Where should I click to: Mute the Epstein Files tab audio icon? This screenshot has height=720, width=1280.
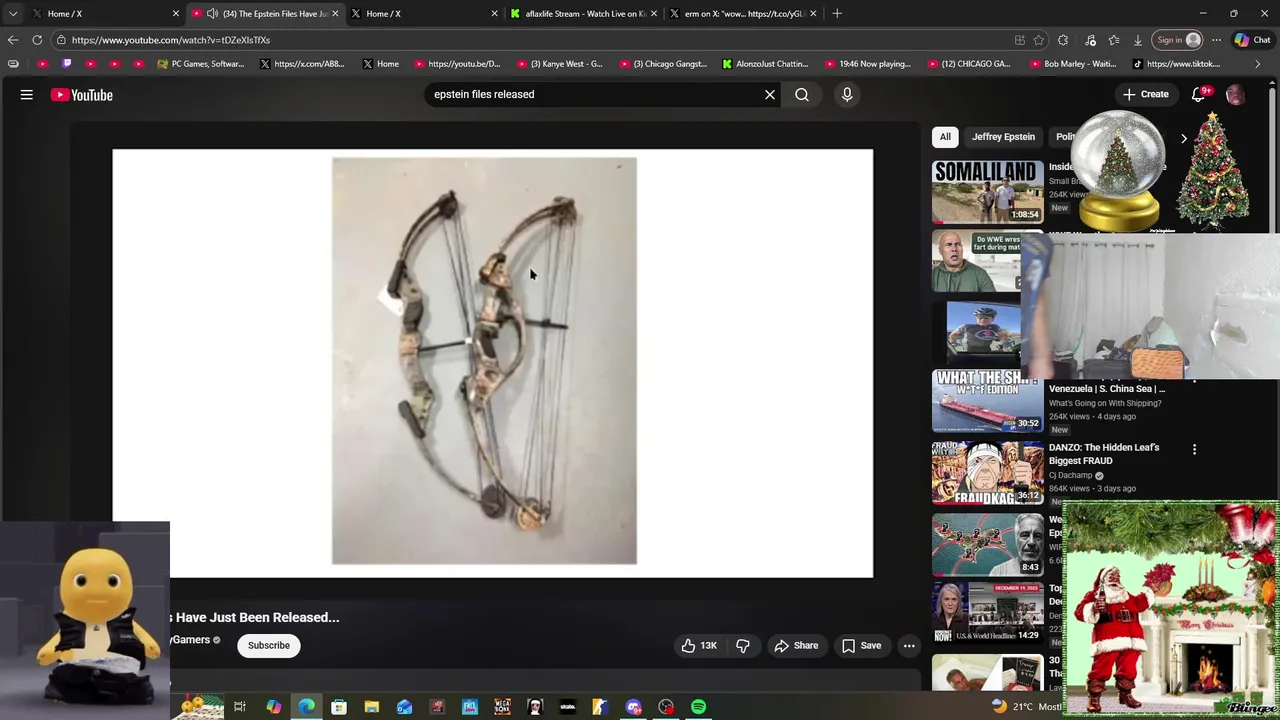pyautogui.click(x=212, y=14)
